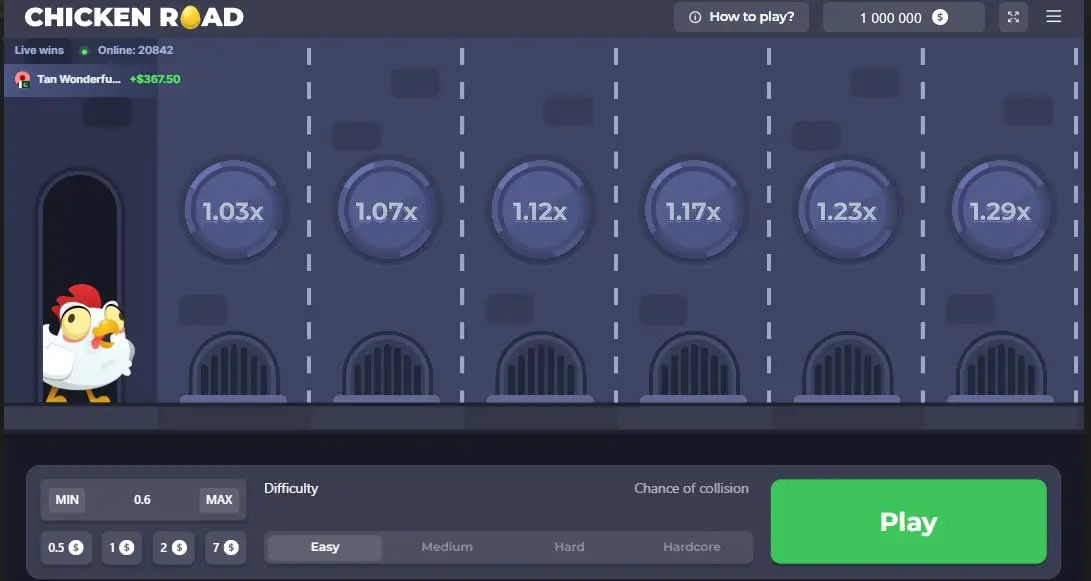Click the 1.17x multiplier manhole
1091x581 pixels.
tap(693, 211)
